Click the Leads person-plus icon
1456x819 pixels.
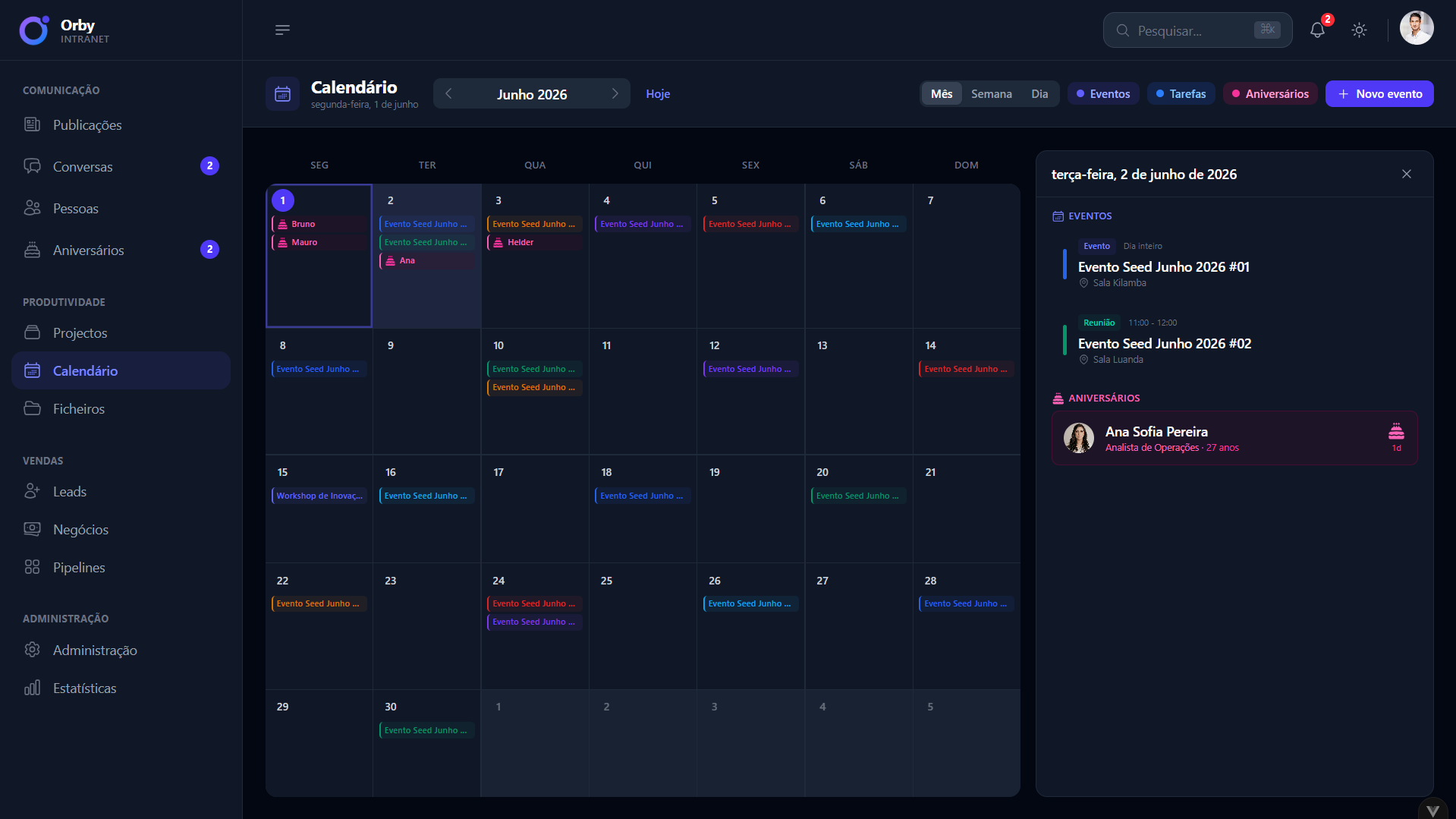pos(32,491)
